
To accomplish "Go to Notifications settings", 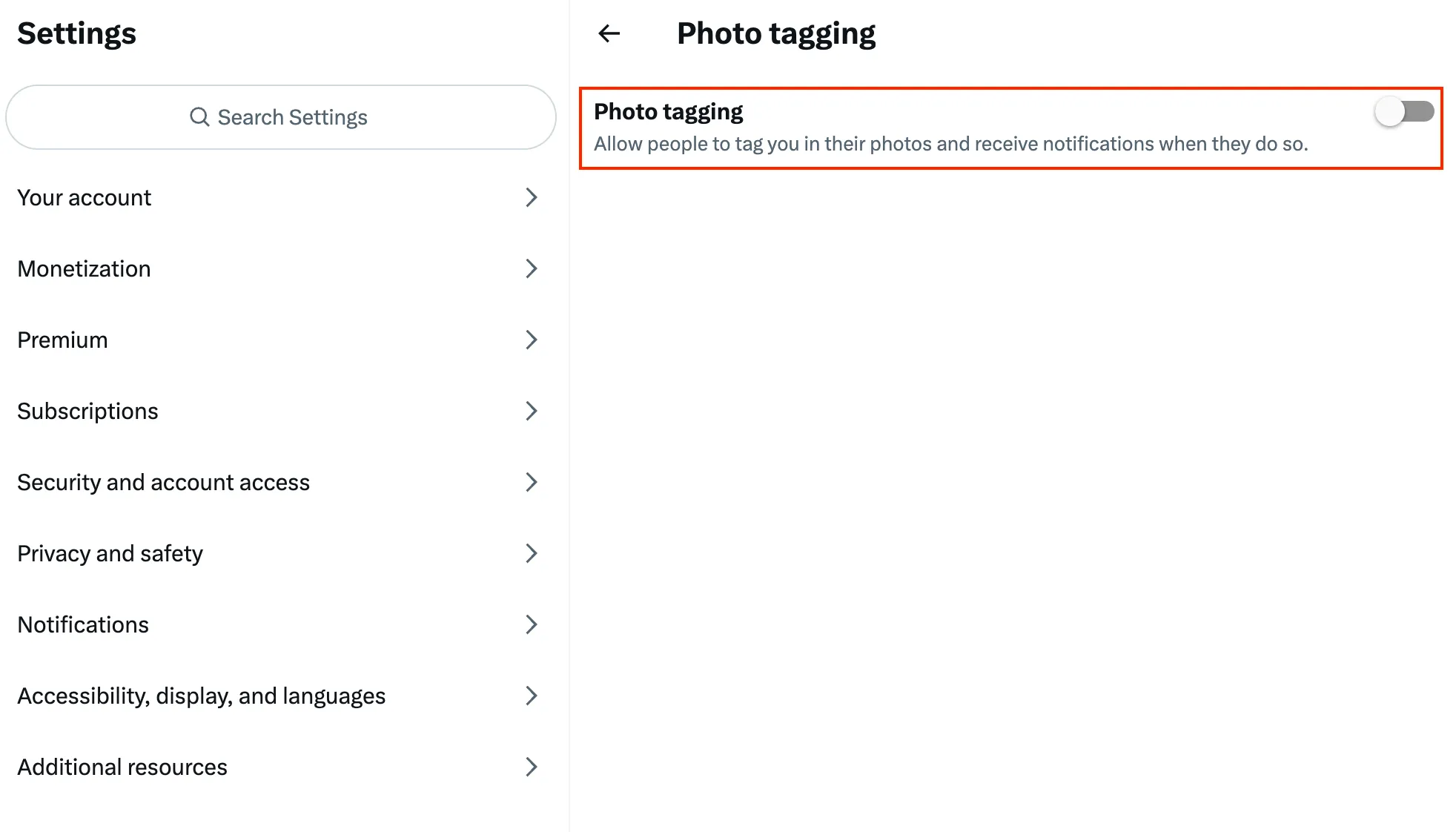I will (x=83, y=625).
